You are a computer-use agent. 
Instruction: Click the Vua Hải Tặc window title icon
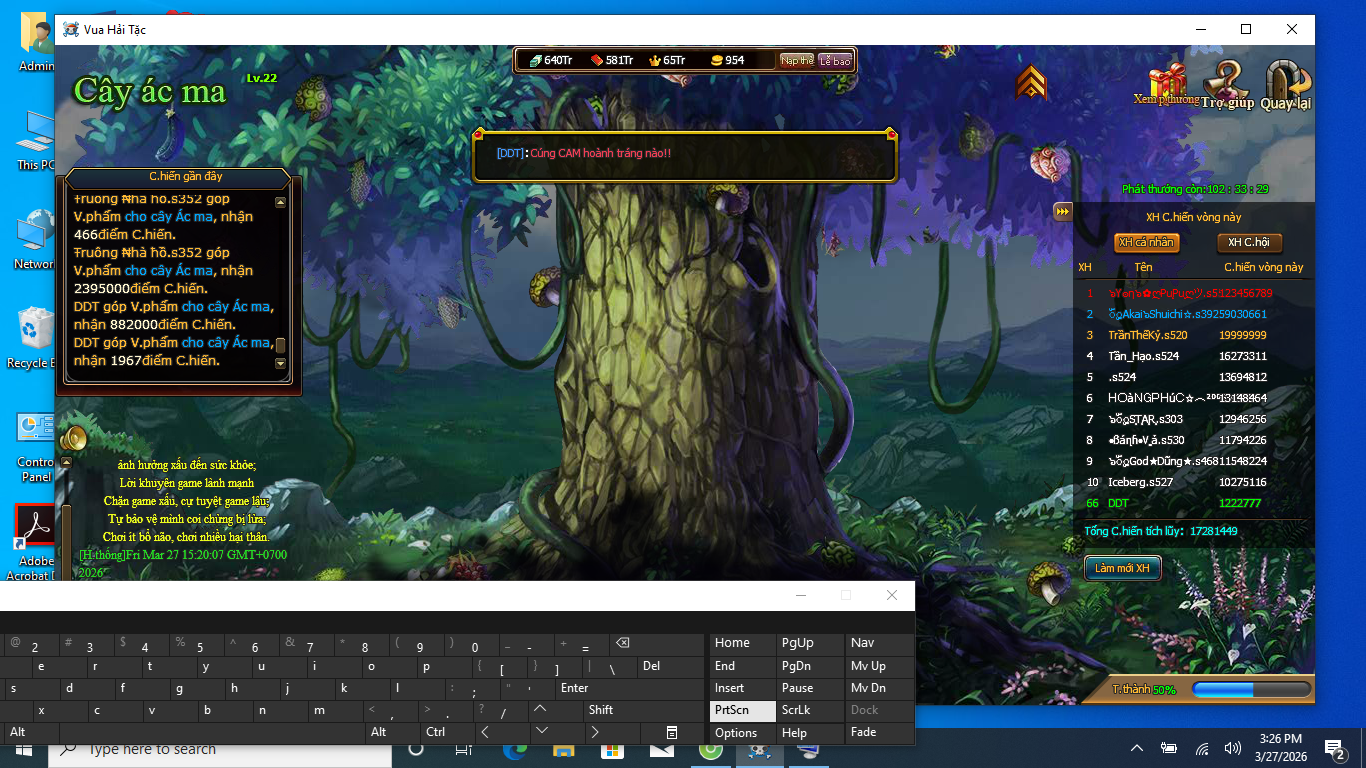[71, 30]
